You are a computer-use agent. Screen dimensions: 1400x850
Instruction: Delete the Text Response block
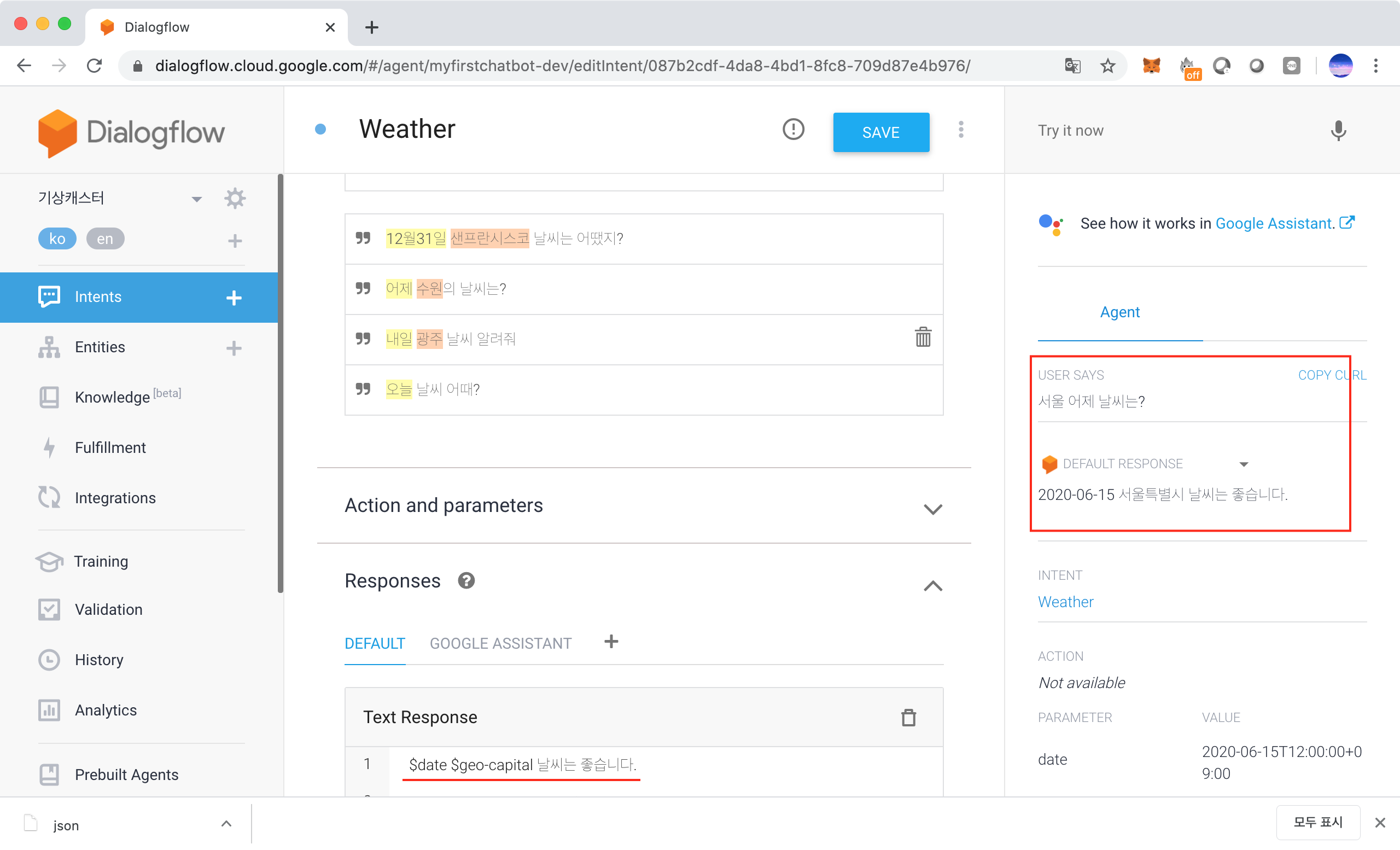[908, 717]
